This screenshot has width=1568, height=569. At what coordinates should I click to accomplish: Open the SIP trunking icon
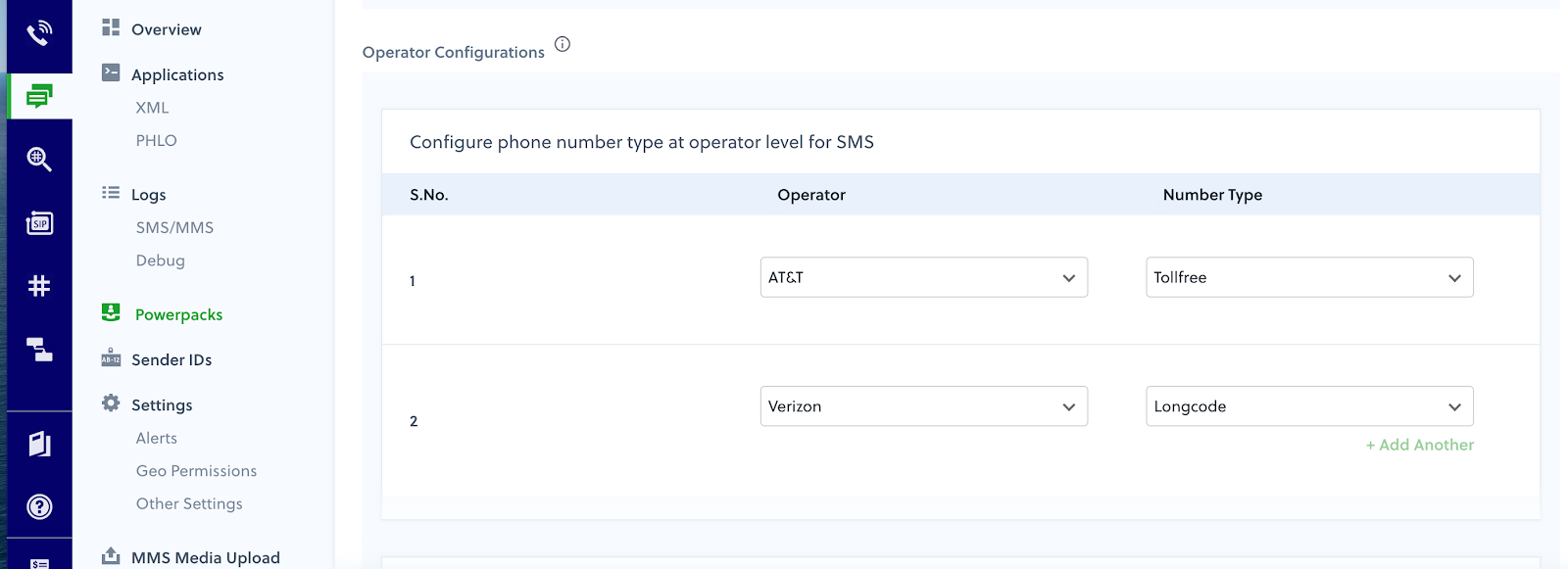[39, 223]
